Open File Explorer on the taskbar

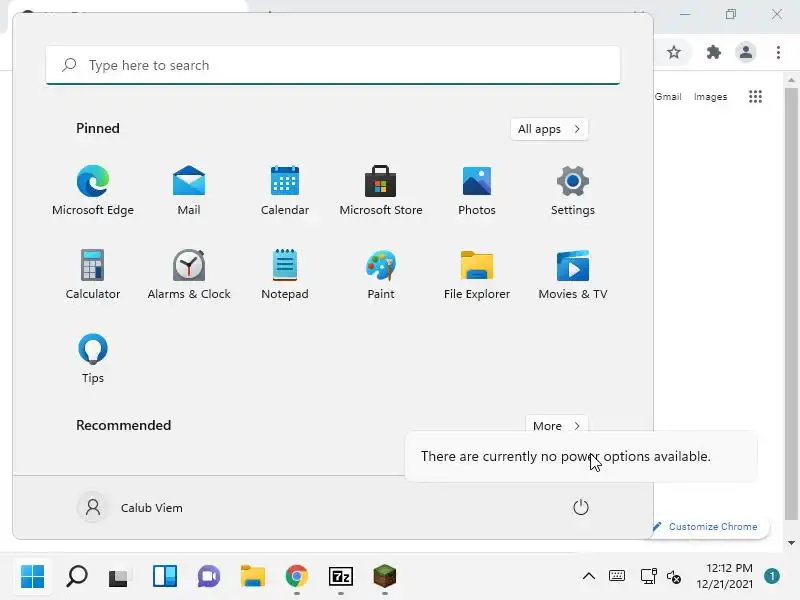click(x=253, y=577)
